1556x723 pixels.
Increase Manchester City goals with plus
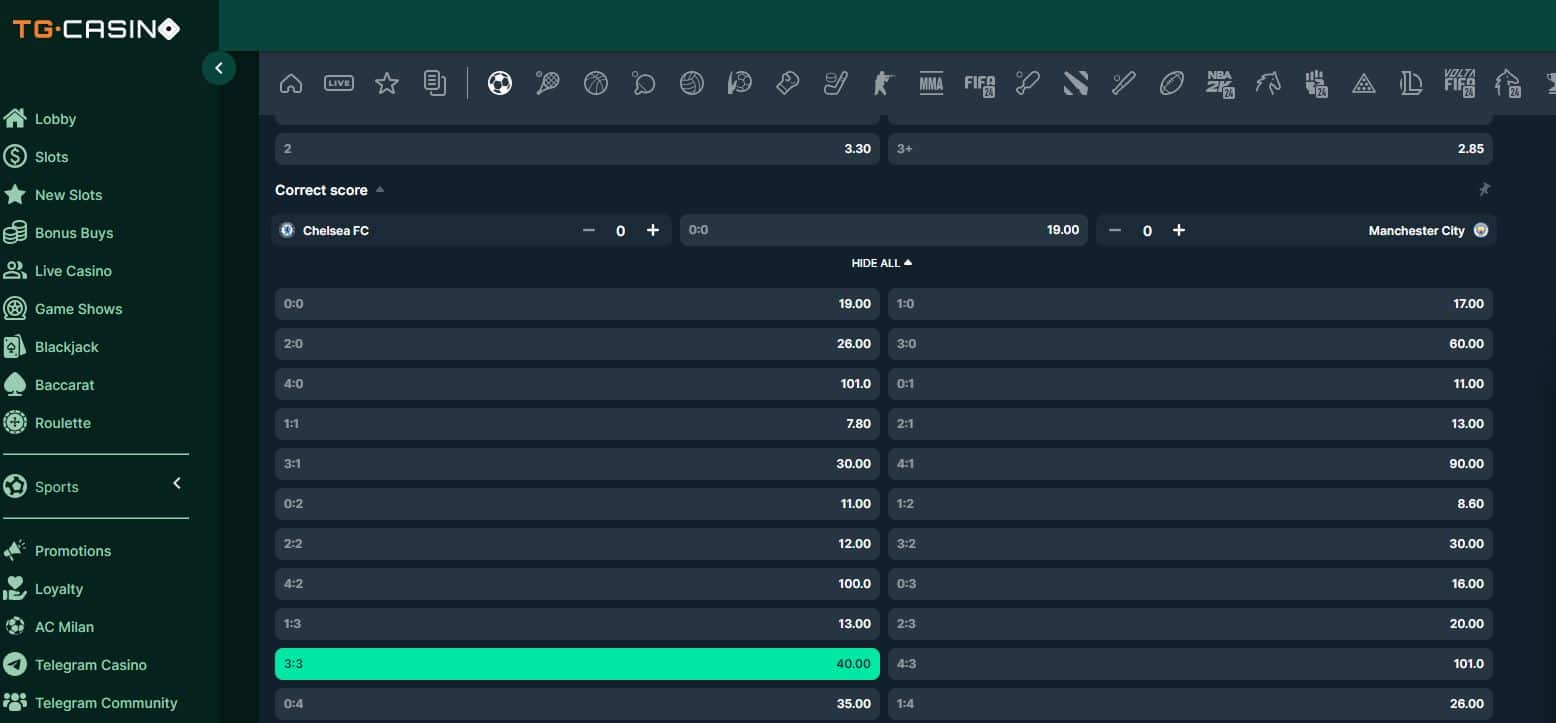click(x=1179, y=230)
